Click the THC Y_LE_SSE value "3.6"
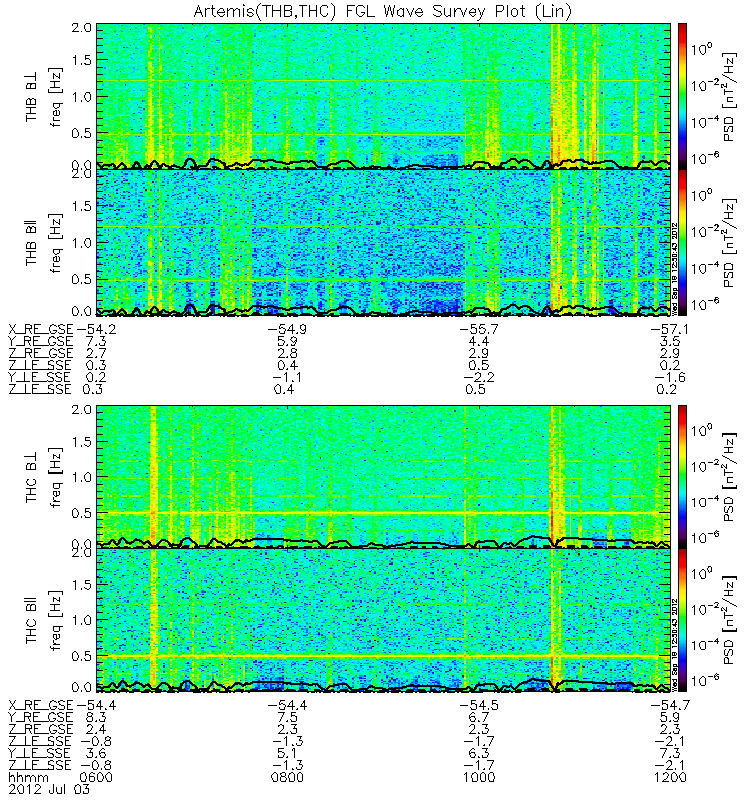Image resolution: width=750 pixels, height=800 pixels. tap(96, 753)
